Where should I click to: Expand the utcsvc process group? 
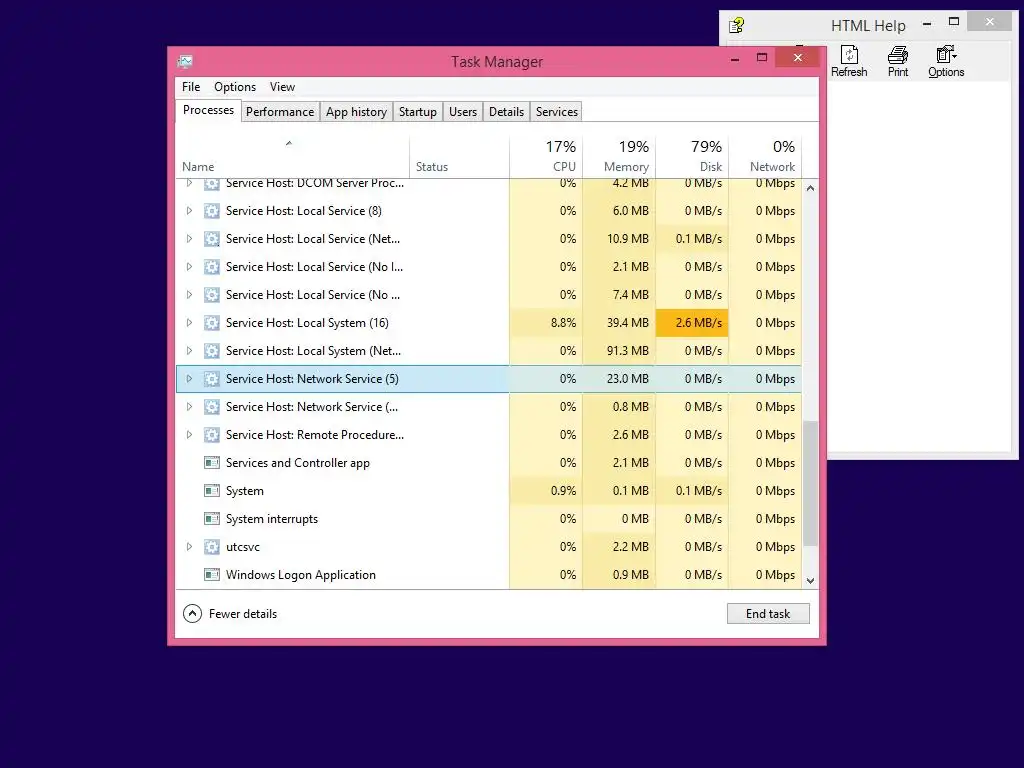(189, 547)
